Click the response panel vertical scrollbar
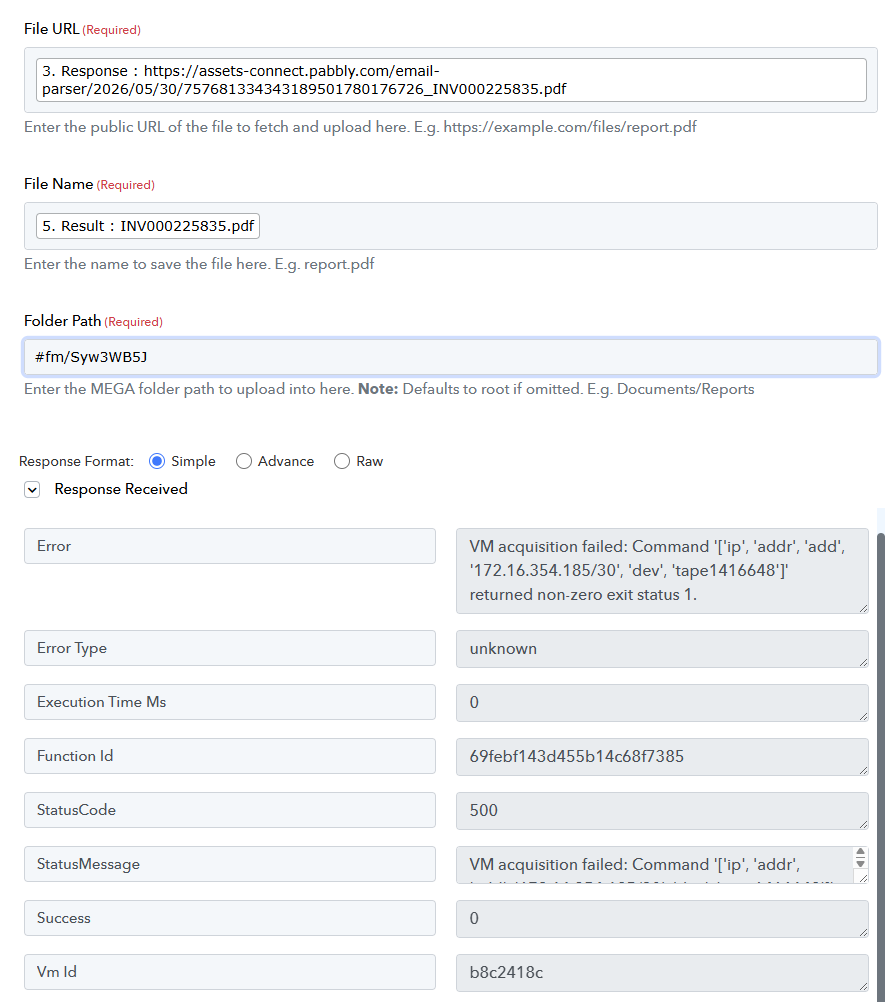Screen dimensions: 894x1002 881,760
